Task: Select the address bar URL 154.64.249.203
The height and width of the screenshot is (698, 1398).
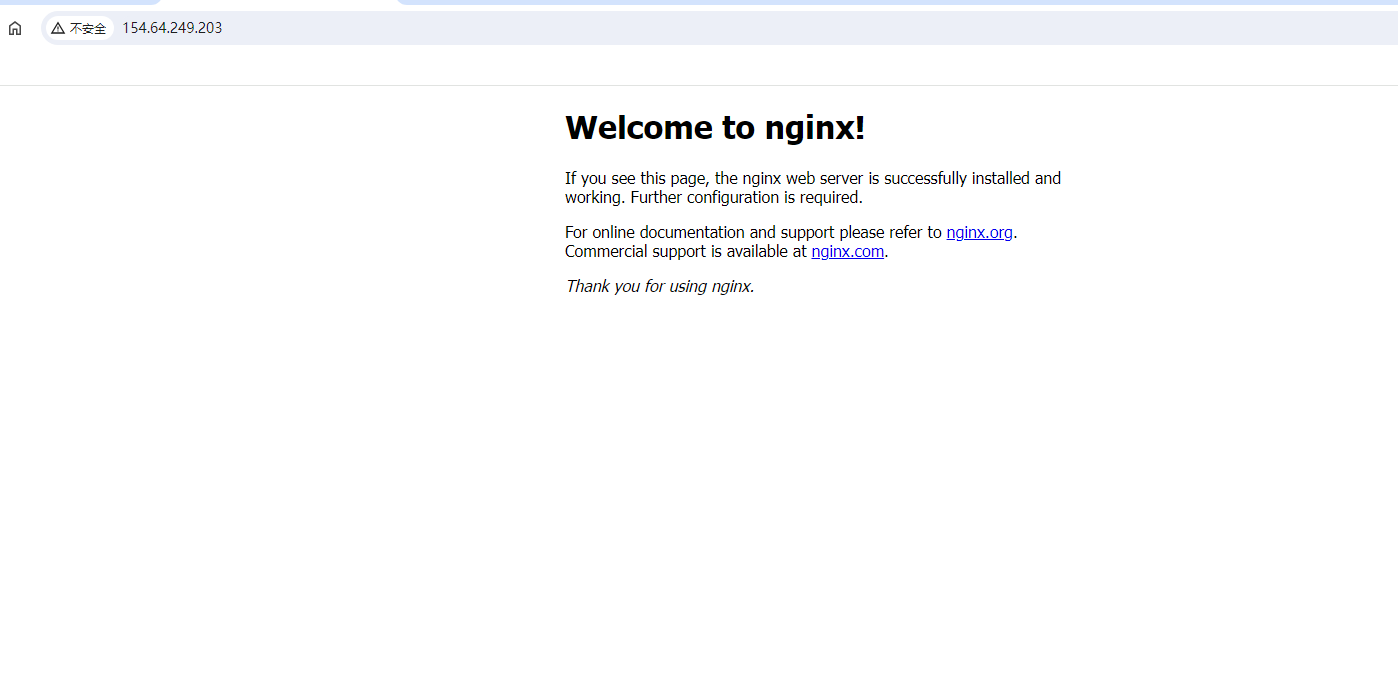Action: coord(172,28)
